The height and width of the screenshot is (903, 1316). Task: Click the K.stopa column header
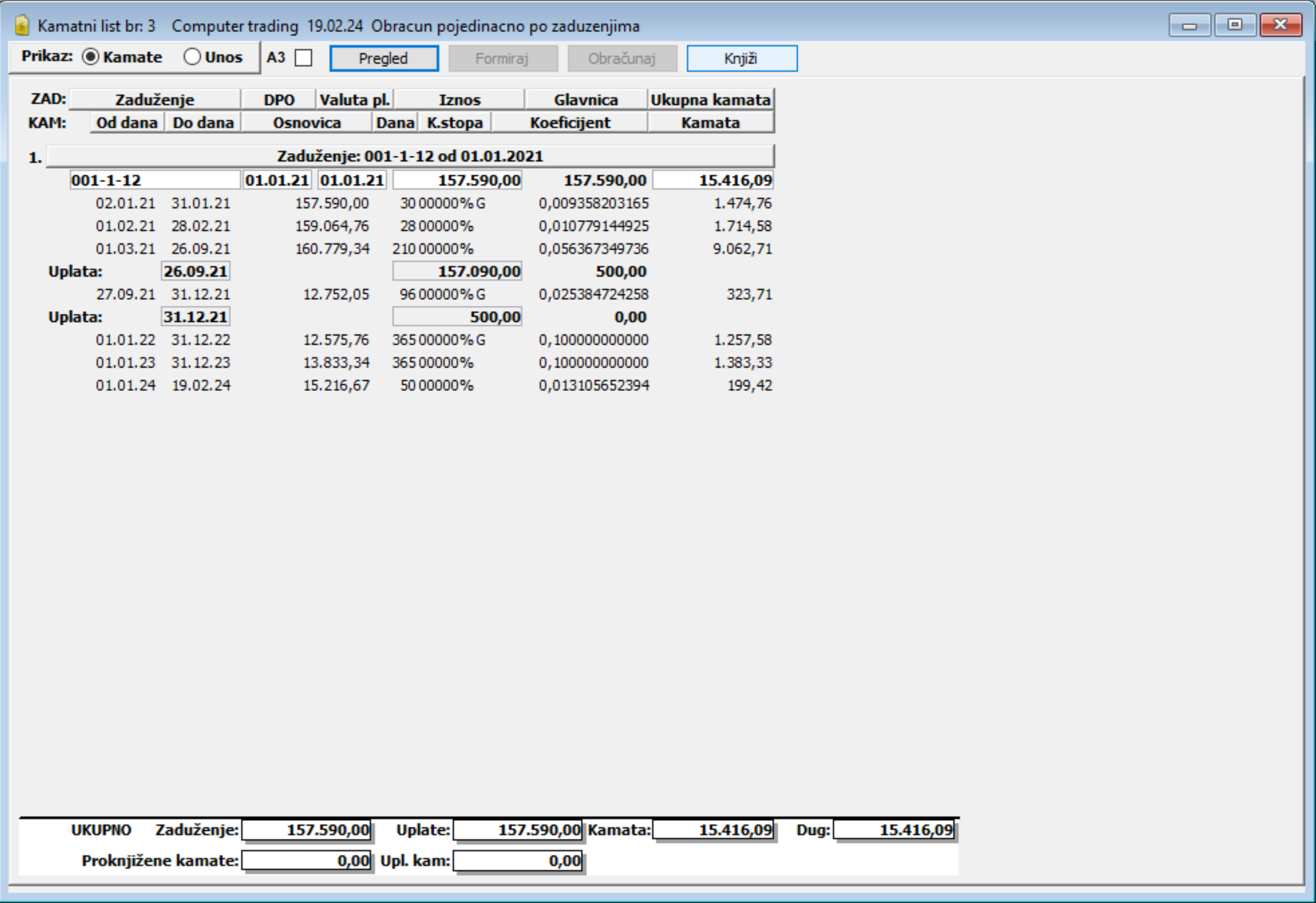[x=455, y=122]
